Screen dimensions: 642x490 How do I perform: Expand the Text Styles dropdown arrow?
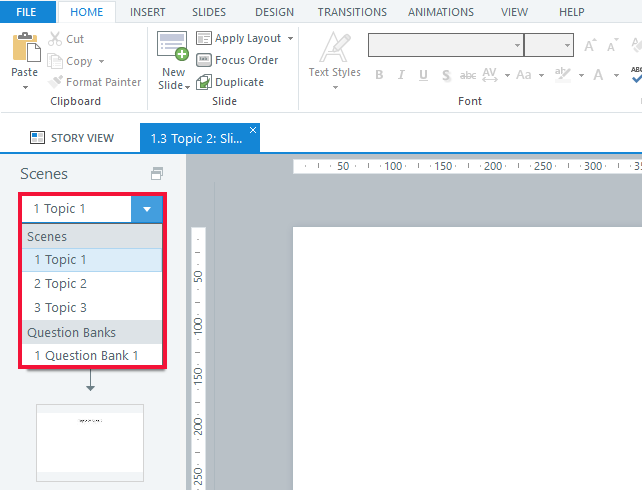point(335,87)
